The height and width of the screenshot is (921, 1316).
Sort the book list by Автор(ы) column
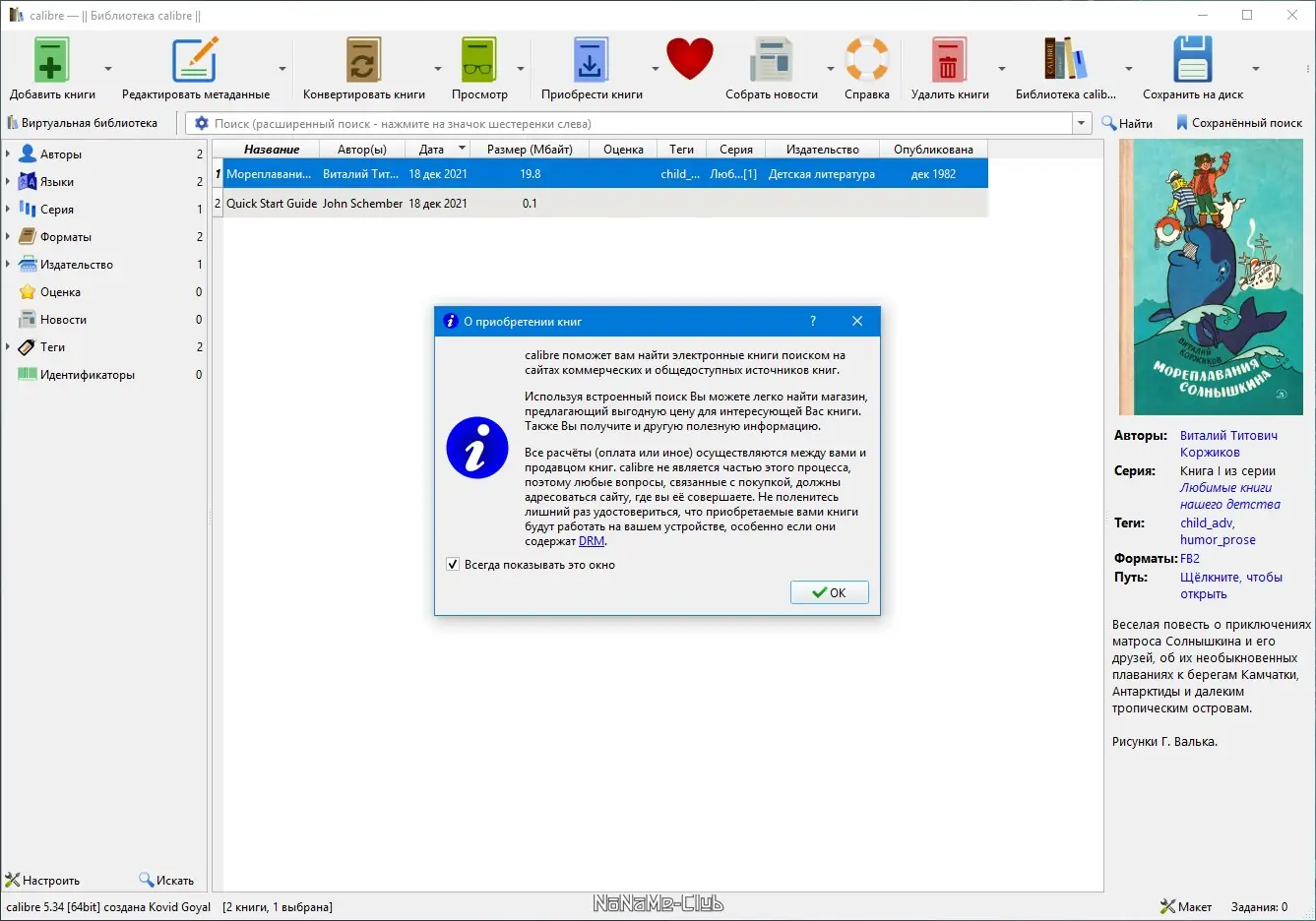pyautogui.click(x=362, y=150)
